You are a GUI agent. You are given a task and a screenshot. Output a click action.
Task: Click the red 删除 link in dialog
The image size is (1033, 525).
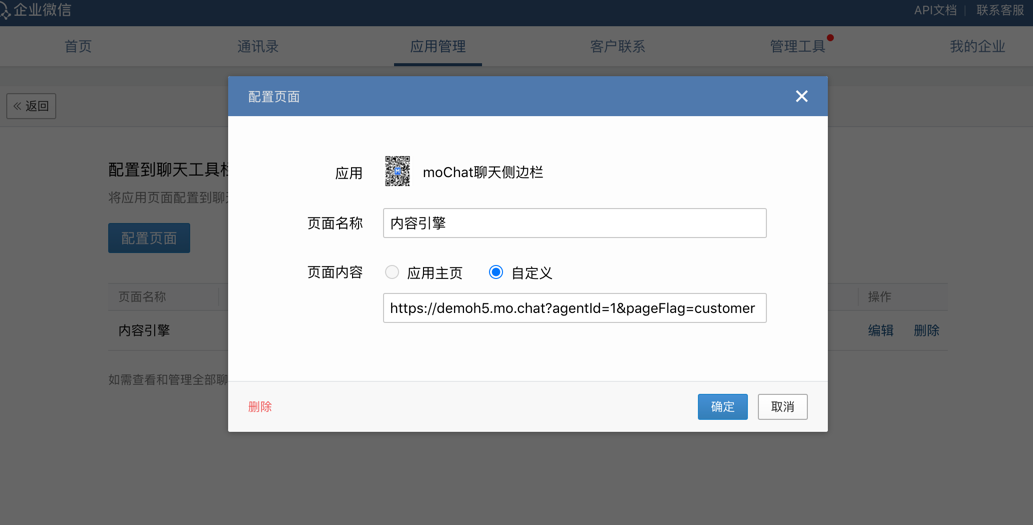pos(260,407)
